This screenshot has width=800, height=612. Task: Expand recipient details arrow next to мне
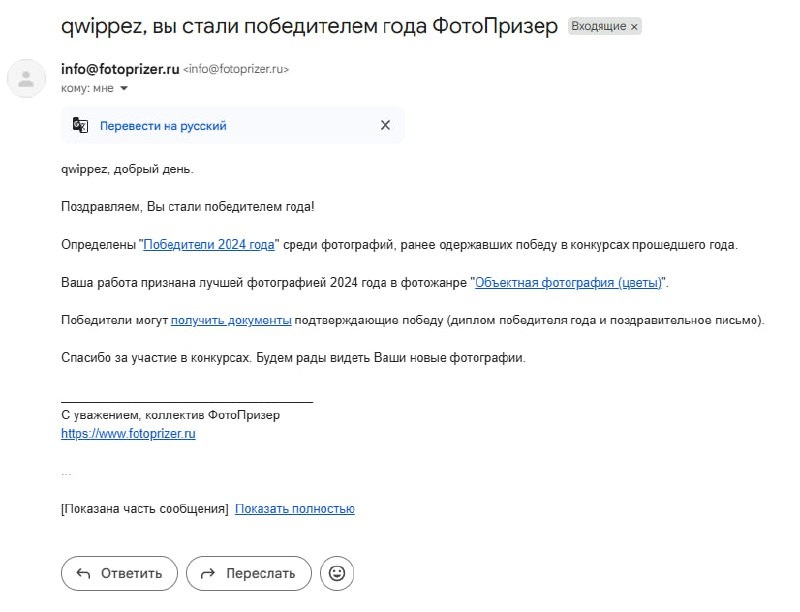(123, 89)
